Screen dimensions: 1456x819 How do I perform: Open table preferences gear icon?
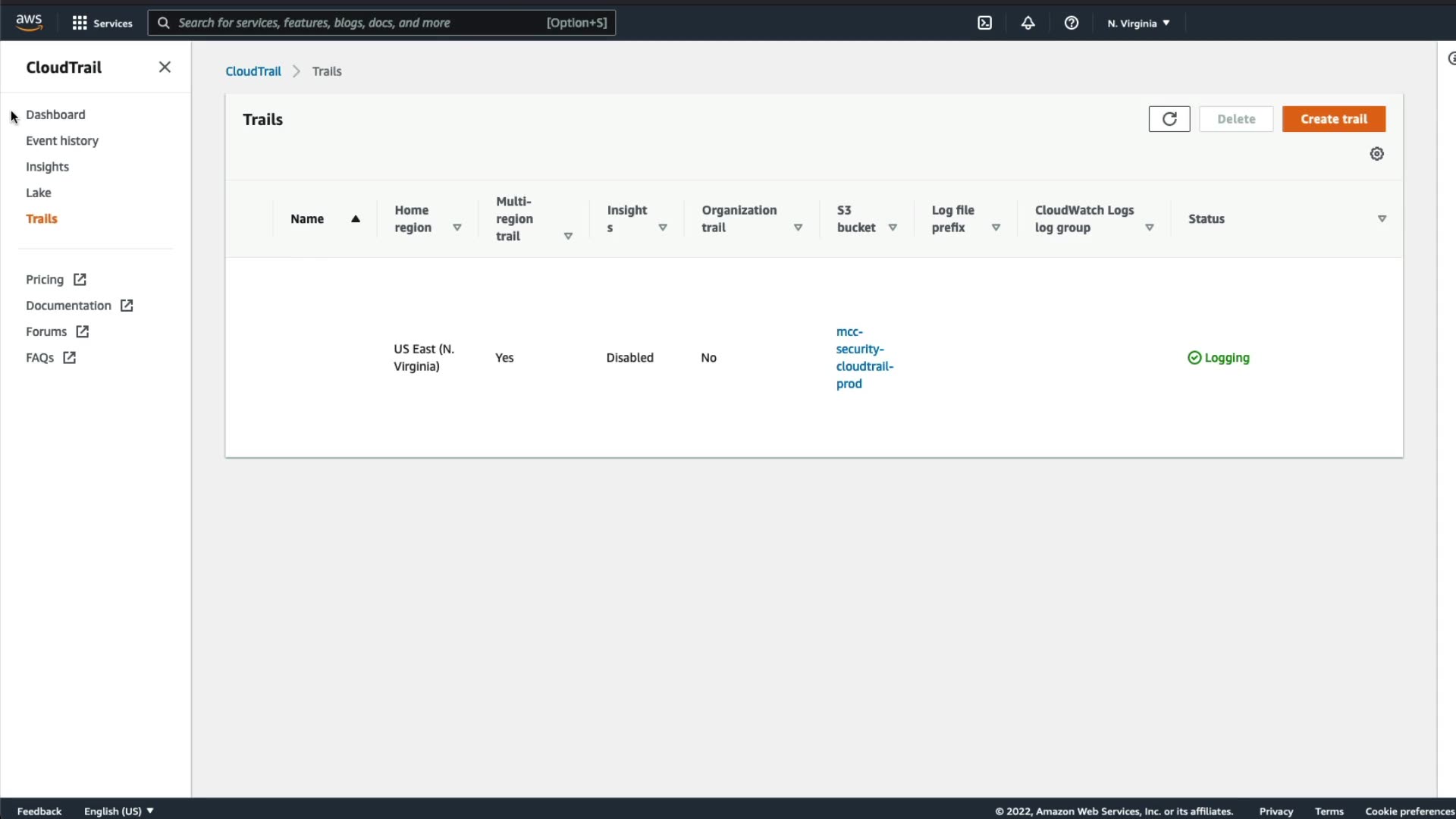pos(1376,154)
